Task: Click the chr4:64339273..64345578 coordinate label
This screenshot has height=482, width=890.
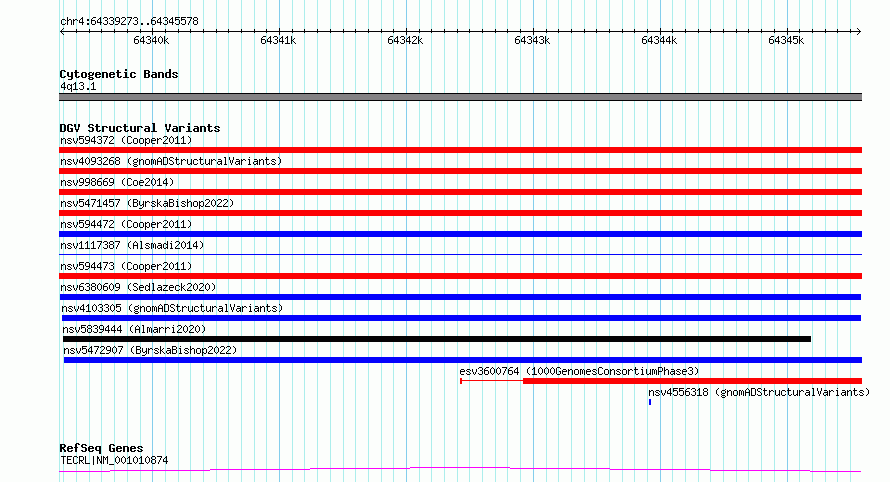Action: point(129,21)
